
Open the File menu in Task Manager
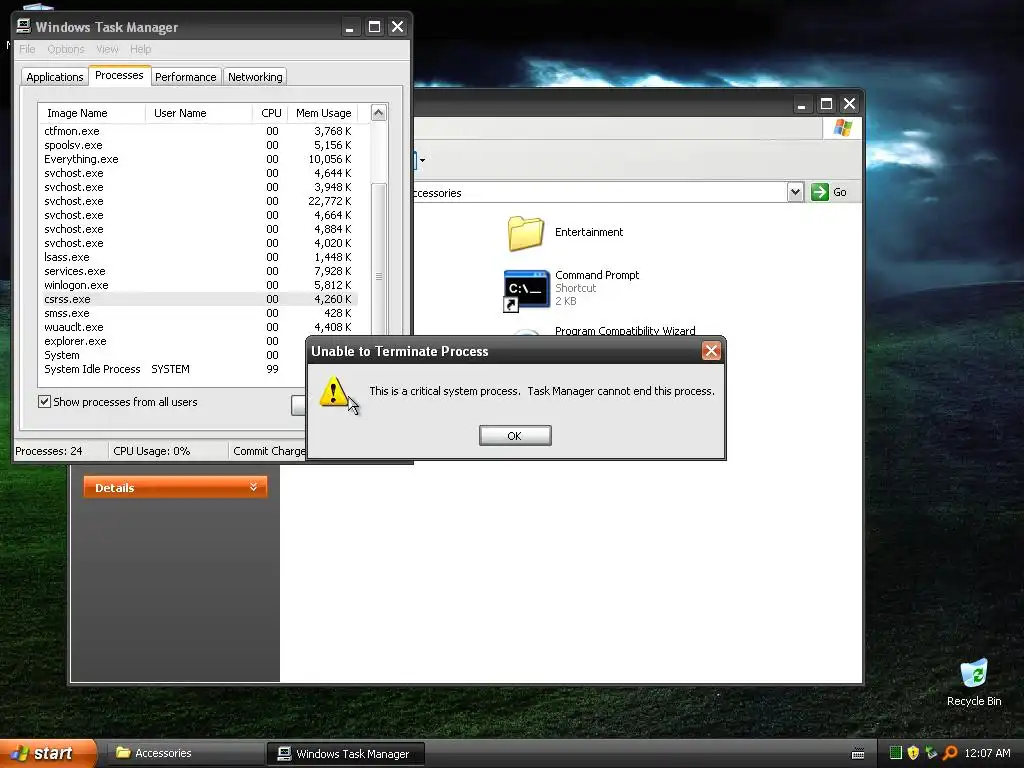point(27,49)
